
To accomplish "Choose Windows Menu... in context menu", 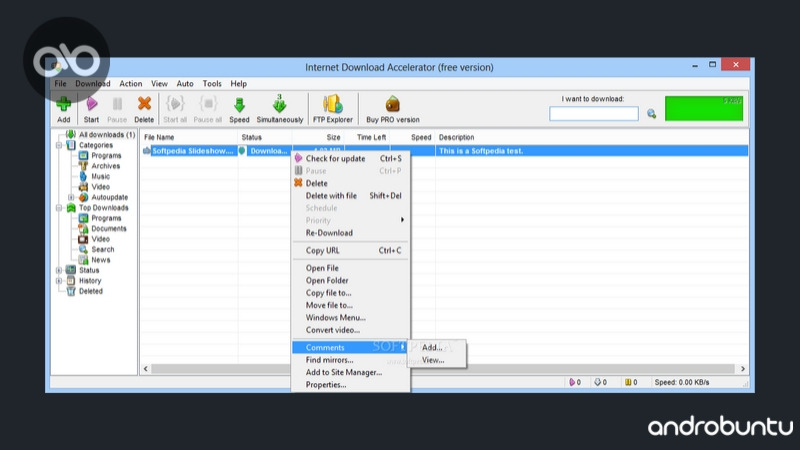I will tap(351, 317).
